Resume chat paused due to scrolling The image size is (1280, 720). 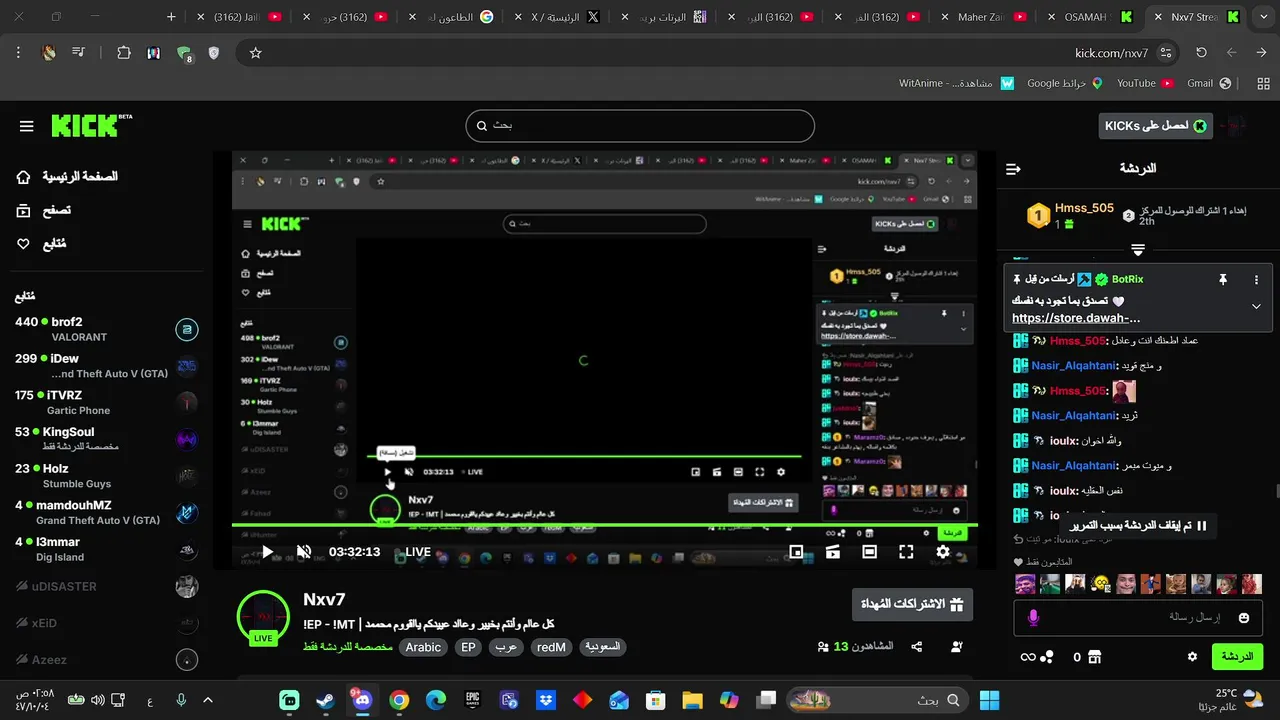click(1140, 526)
